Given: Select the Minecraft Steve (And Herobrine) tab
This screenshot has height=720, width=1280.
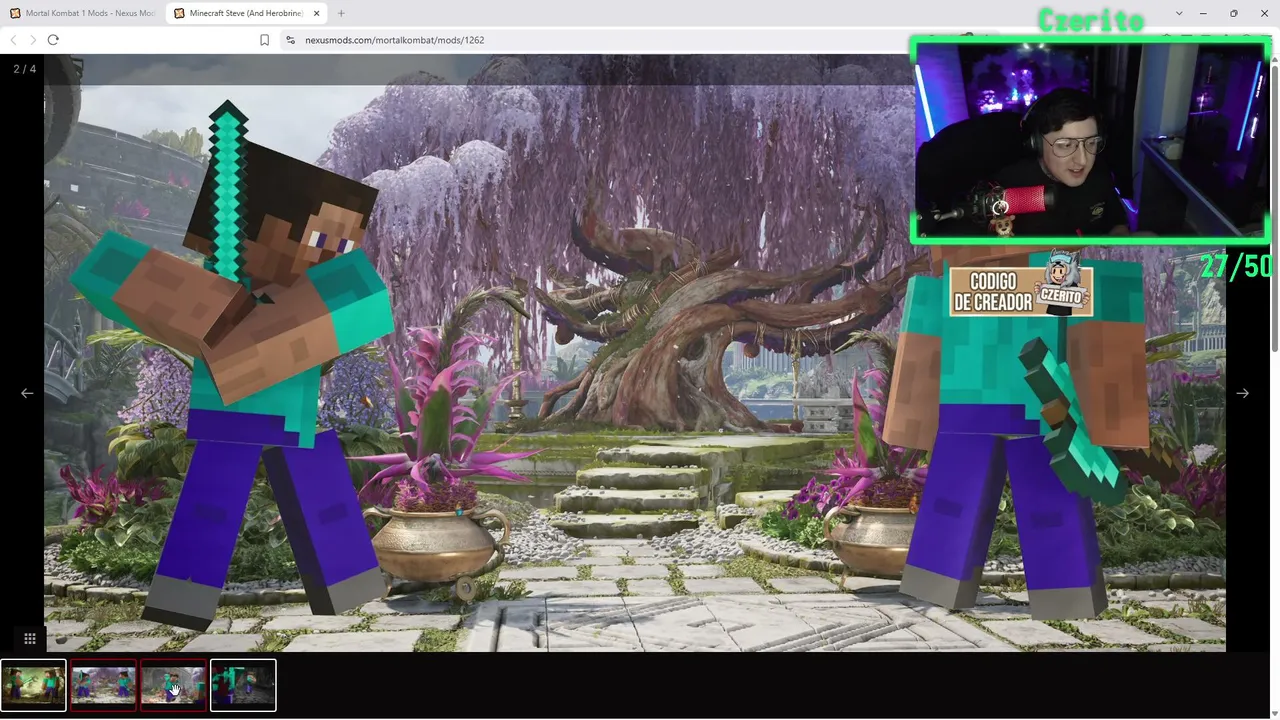Looking at the screenshot, I should pos(247,13).
